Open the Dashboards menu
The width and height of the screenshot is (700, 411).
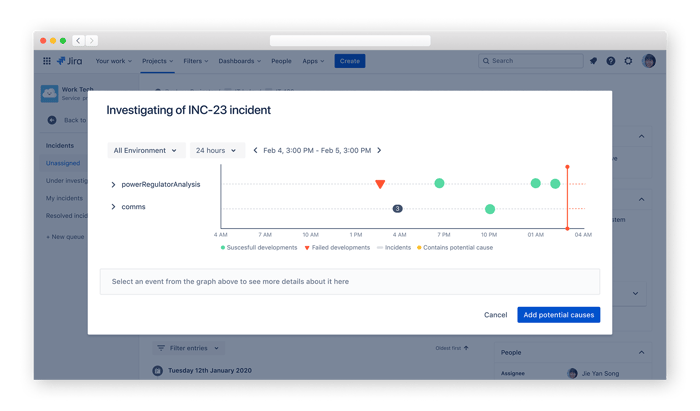[x=240, y=61]
